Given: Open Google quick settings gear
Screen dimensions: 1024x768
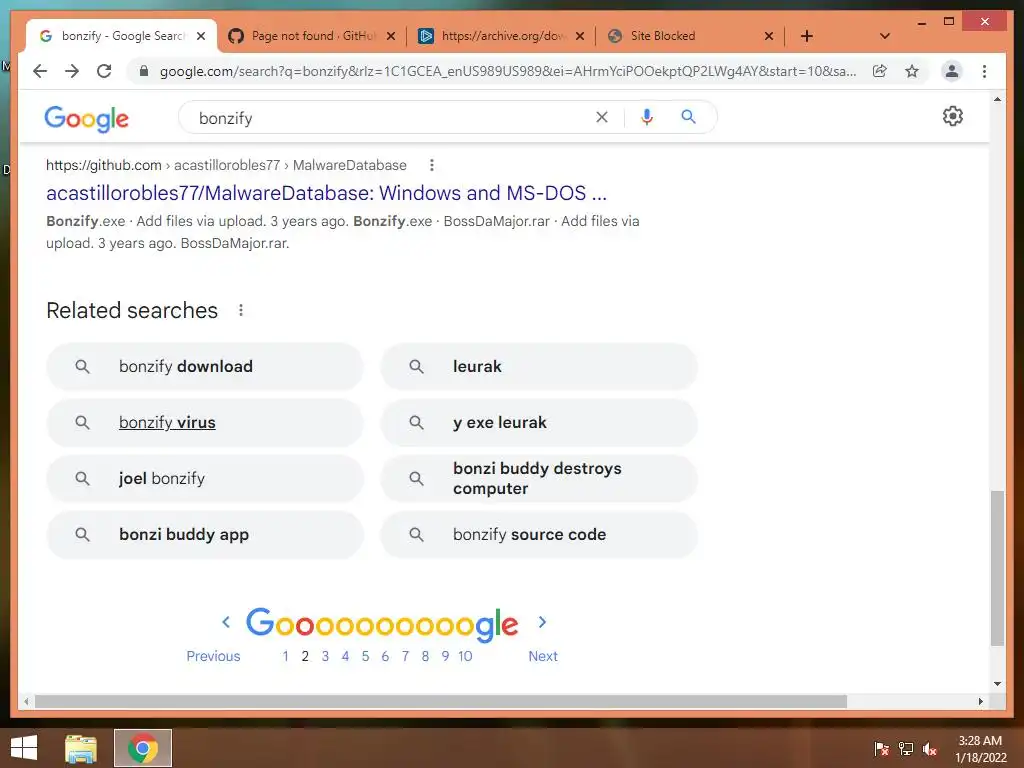Looking at the screenshot, I should coord(953,116).
